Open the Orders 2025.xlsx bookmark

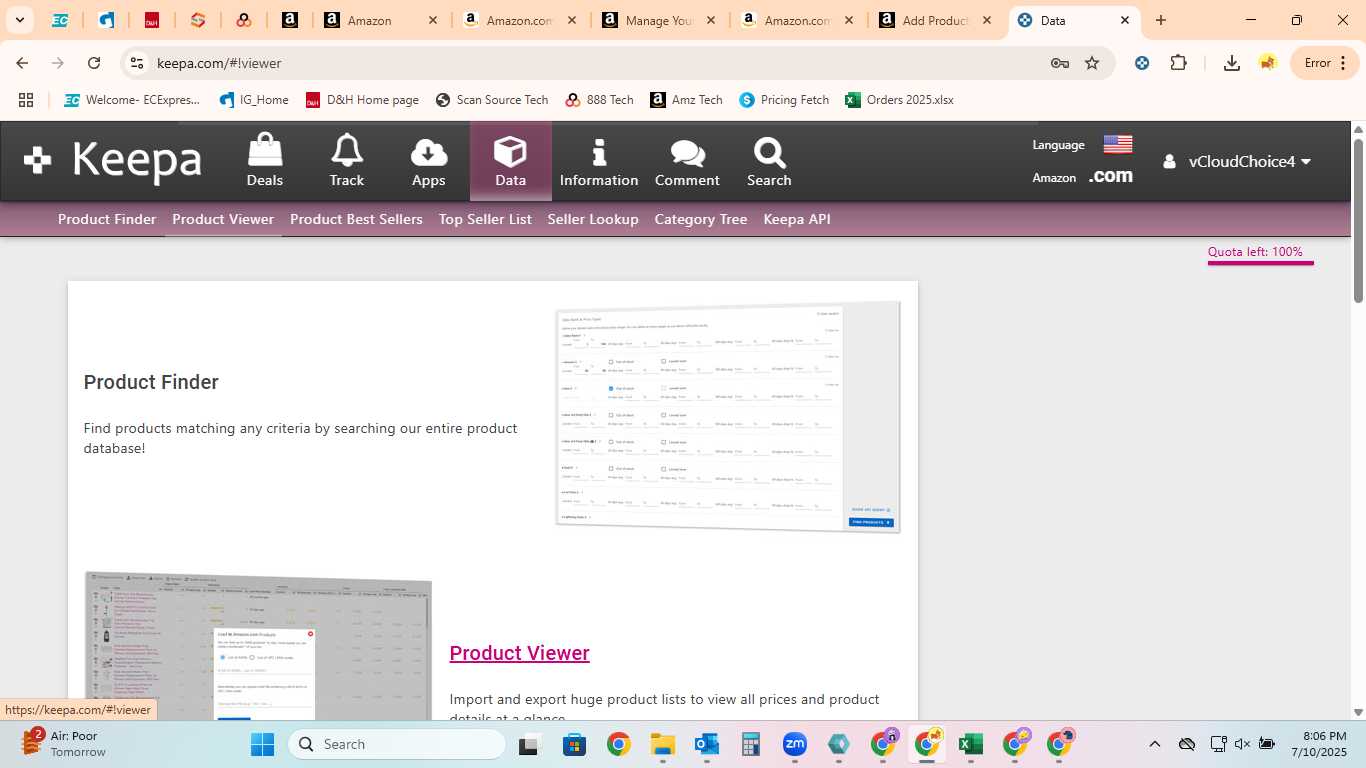point(899,100)
